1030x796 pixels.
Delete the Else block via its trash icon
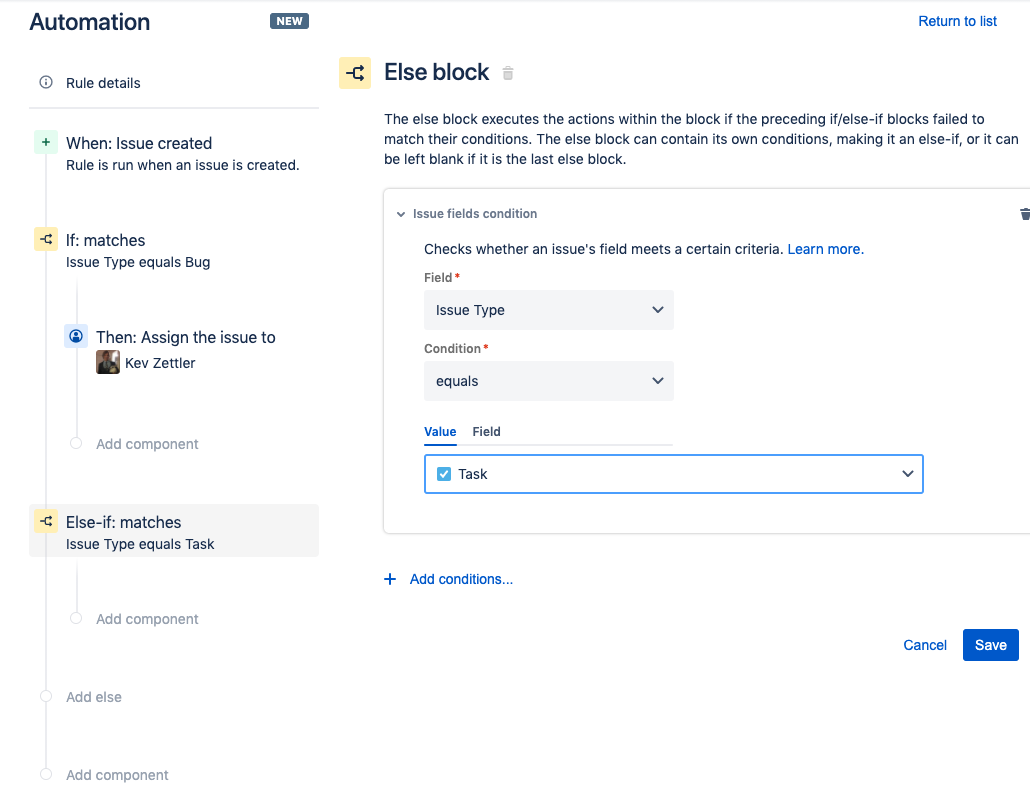click(507, 73)
